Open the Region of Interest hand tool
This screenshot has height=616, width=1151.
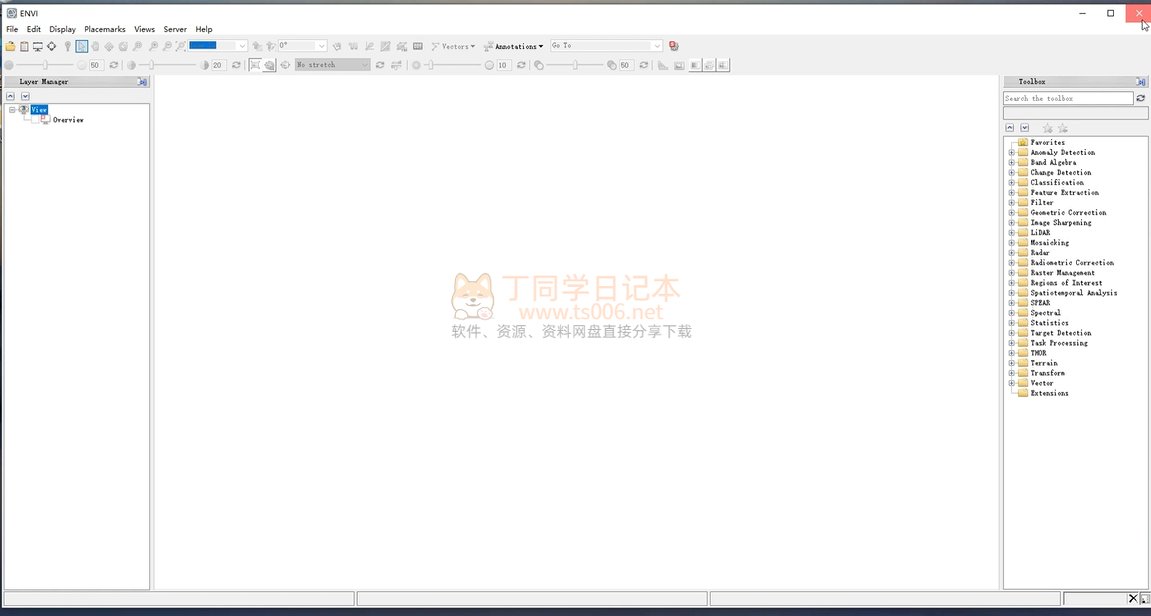pyautogui.click(x=336, y=46)
